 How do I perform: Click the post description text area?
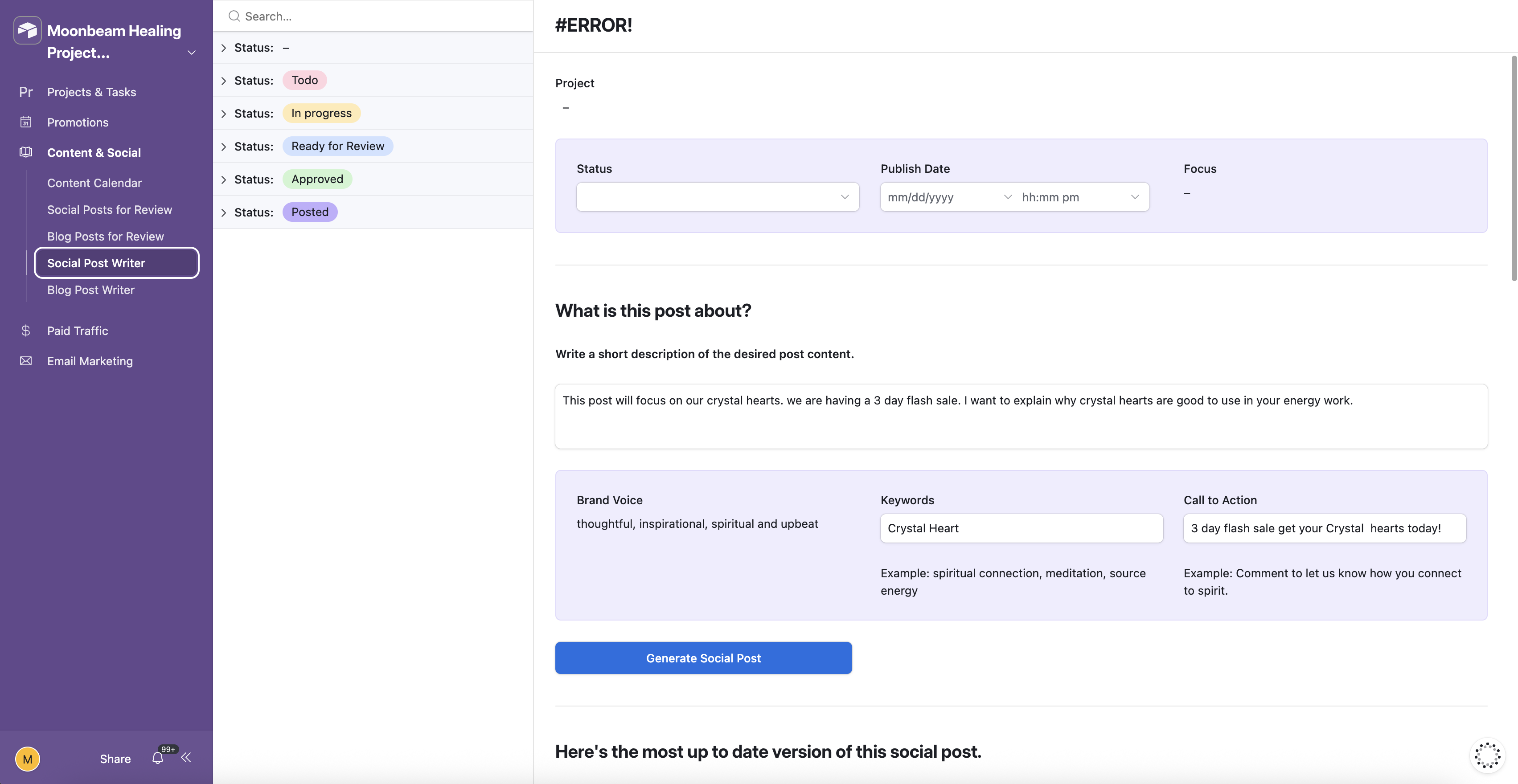pos(1021,416)
